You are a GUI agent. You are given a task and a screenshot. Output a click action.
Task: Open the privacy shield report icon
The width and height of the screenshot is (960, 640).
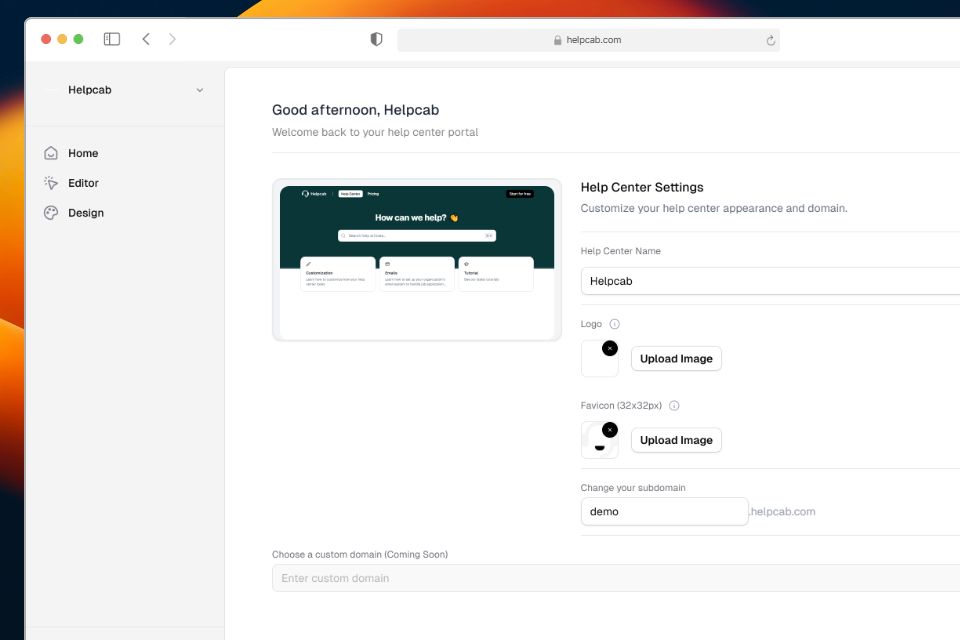pos(376,39)
